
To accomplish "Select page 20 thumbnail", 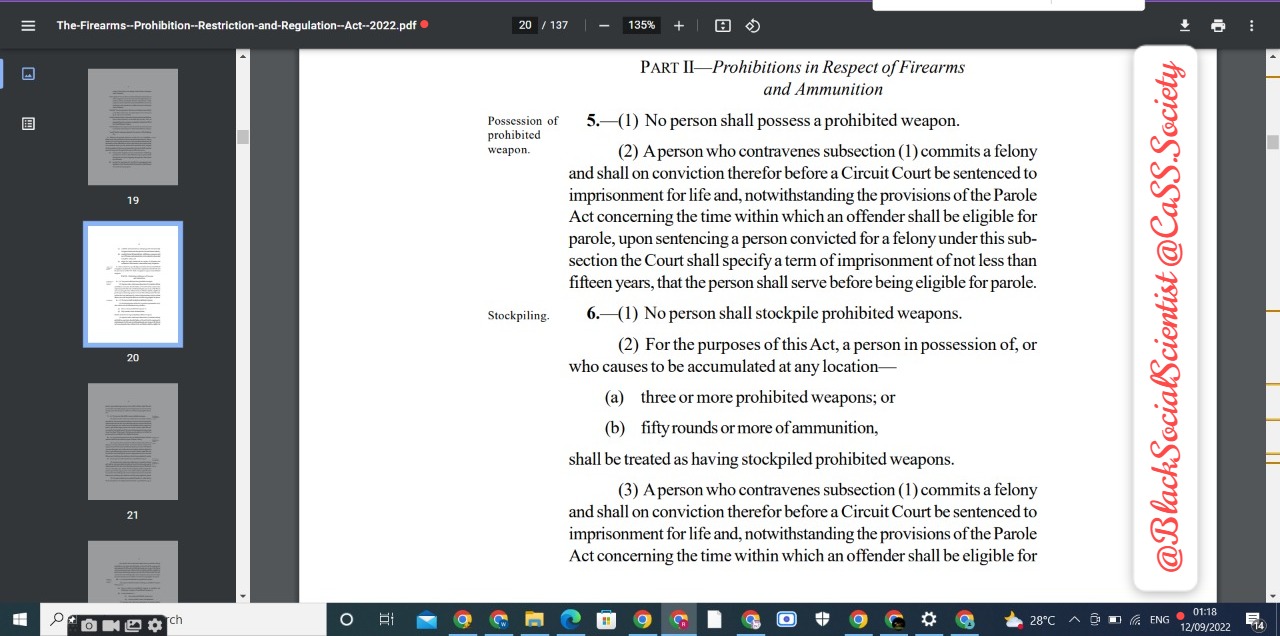I will tap(133, 284).
